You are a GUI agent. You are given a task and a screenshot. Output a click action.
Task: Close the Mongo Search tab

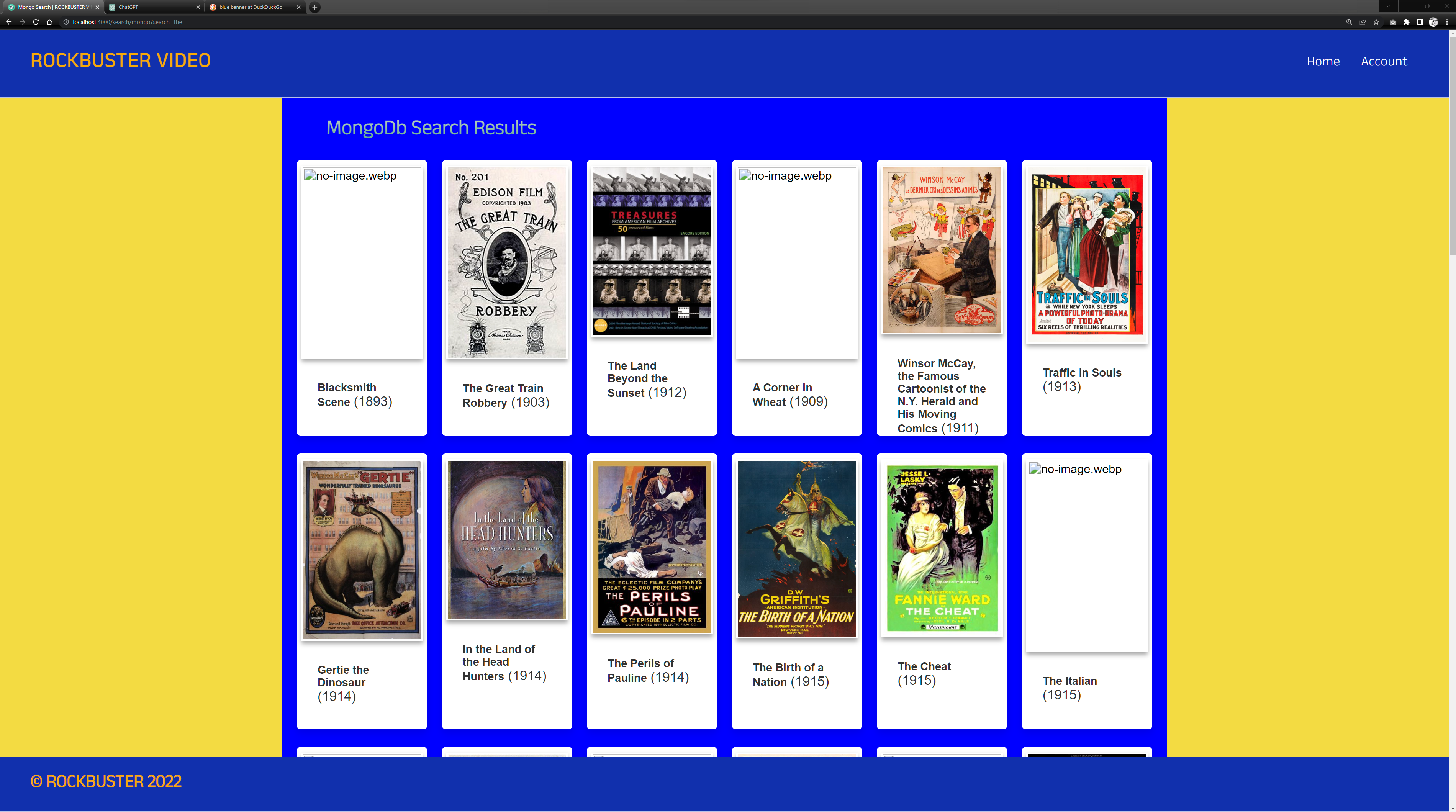click(97, 7)
